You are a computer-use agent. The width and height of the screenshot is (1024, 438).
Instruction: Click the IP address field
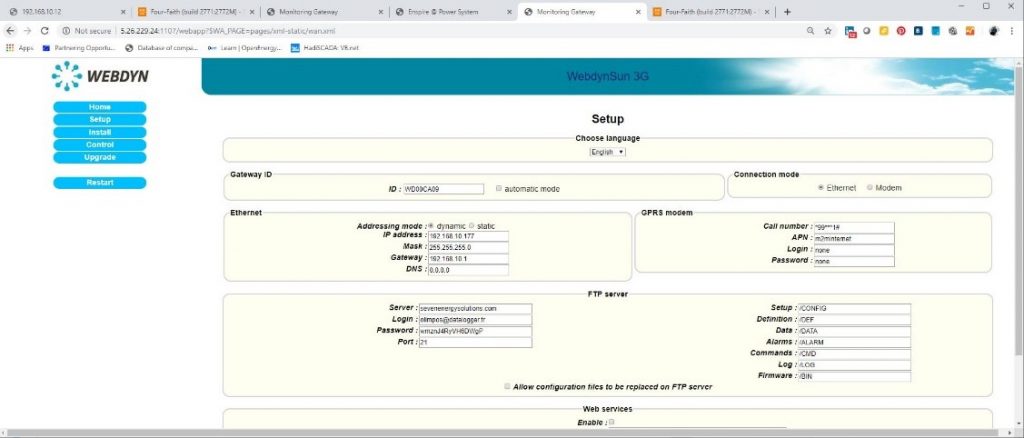tap(468, 236)
